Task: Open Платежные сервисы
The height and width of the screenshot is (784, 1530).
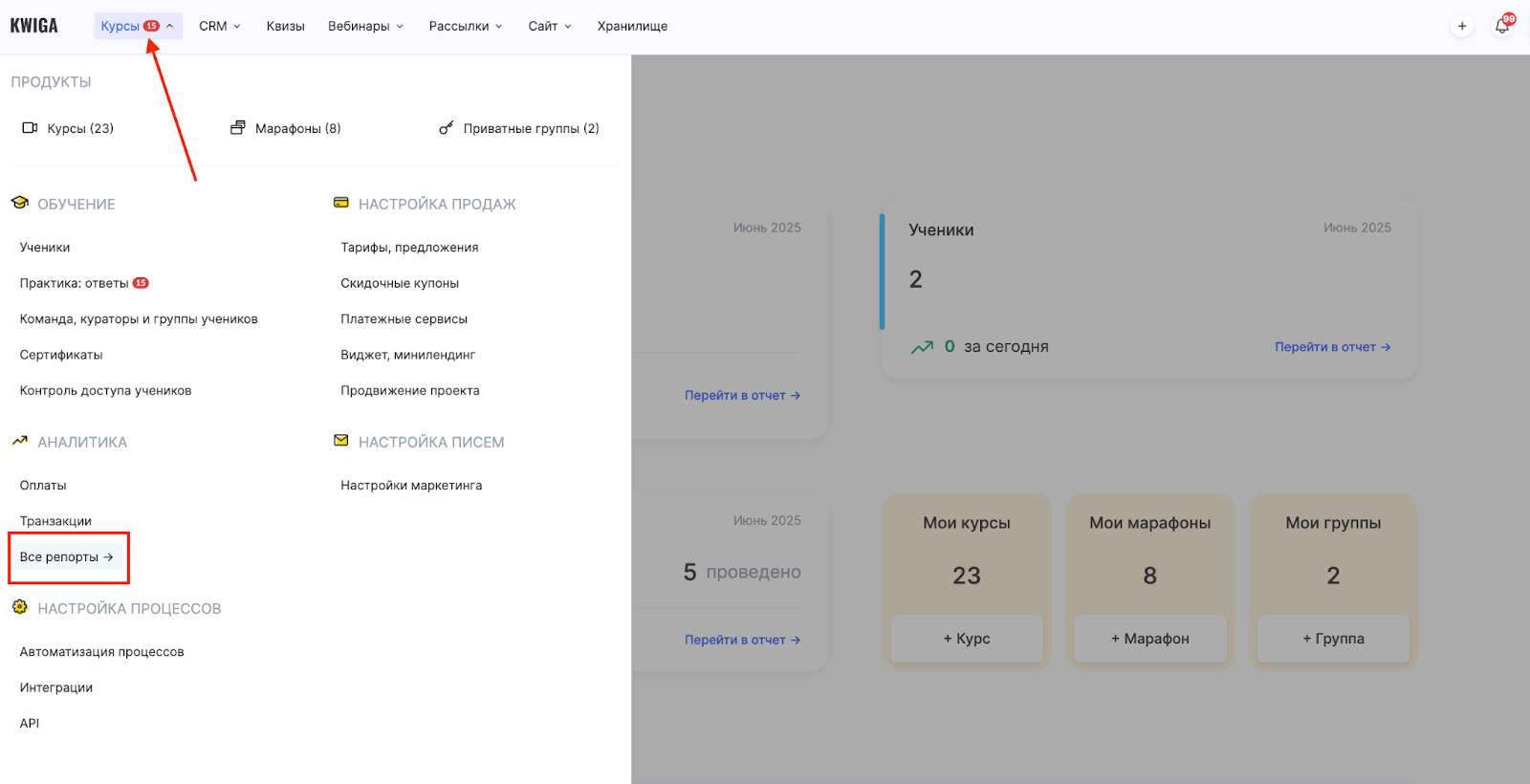Action: point(404,319)
